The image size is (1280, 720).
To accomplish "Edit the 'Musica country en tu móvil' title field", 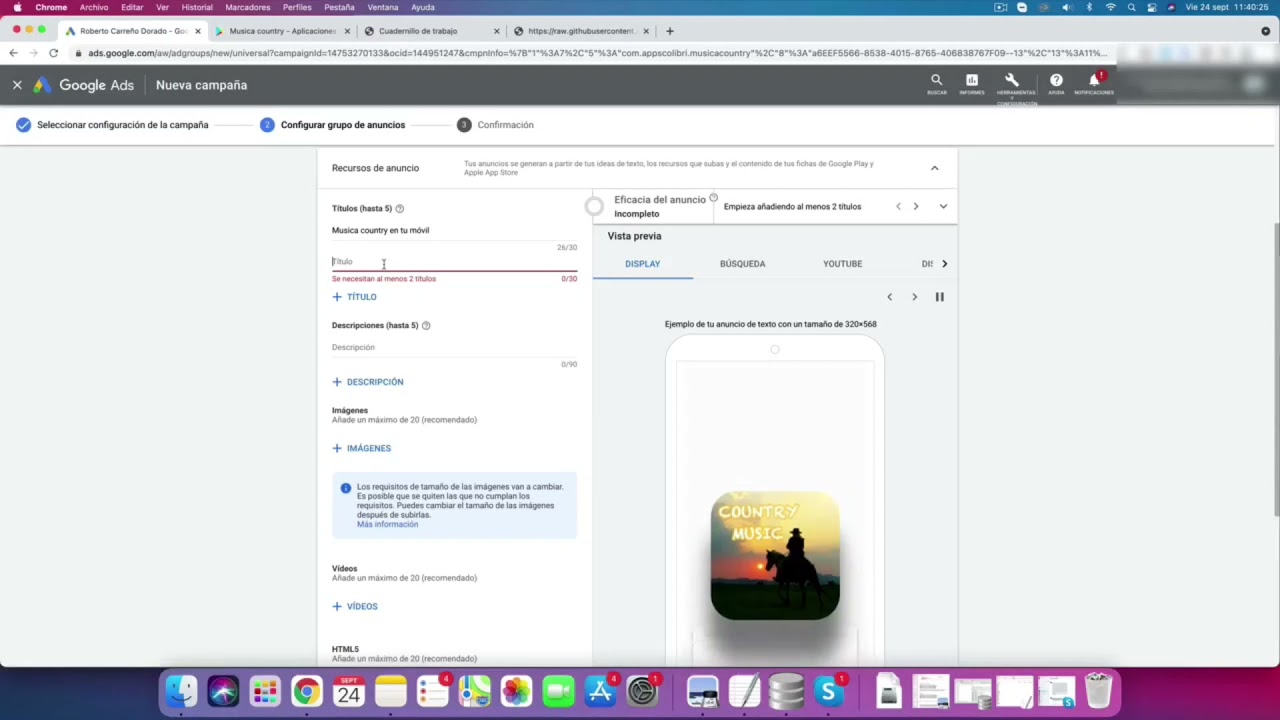I will tap(454, 230).
